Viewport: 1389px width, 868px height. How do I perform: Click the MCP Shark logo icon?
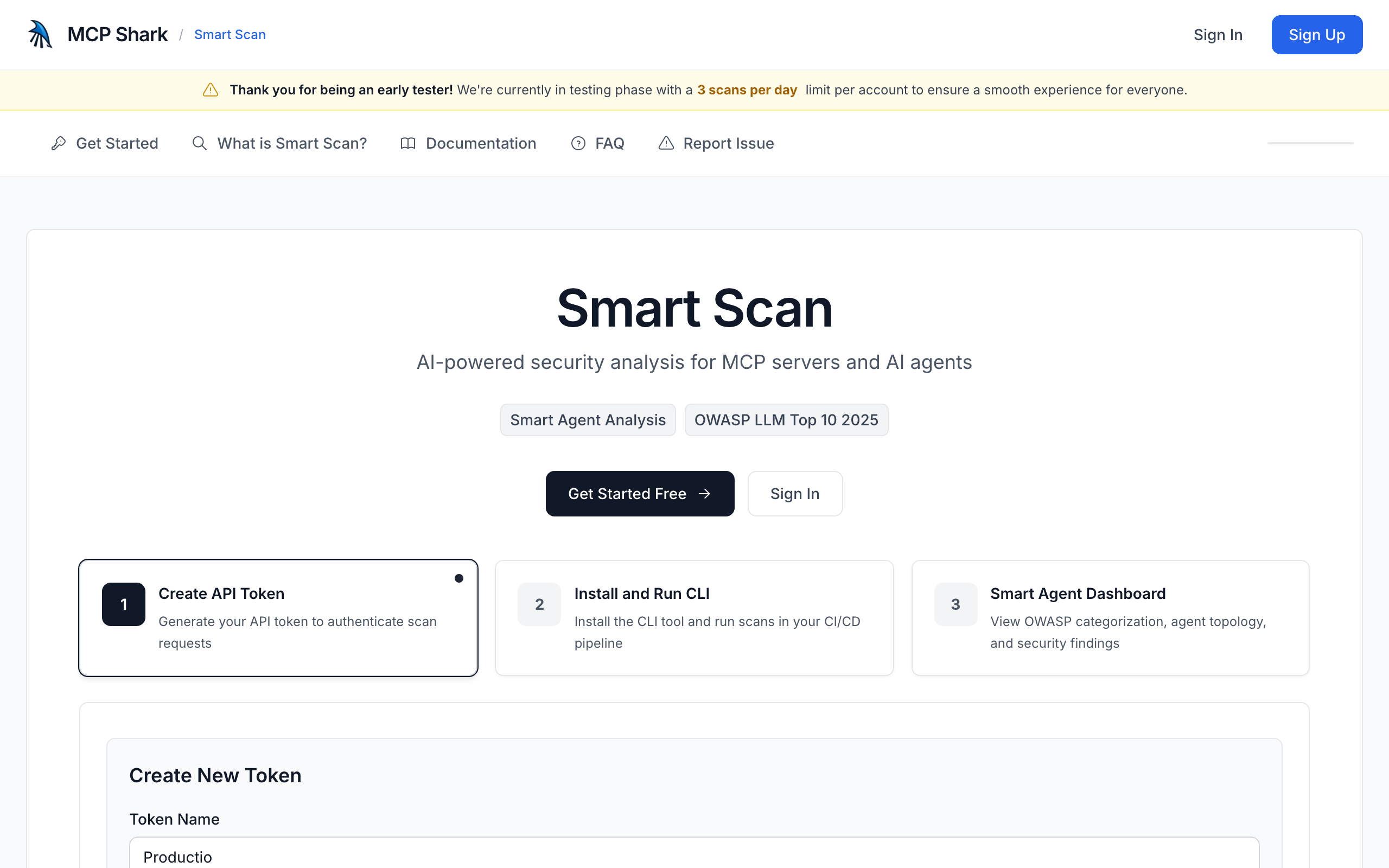click(40, 34)
